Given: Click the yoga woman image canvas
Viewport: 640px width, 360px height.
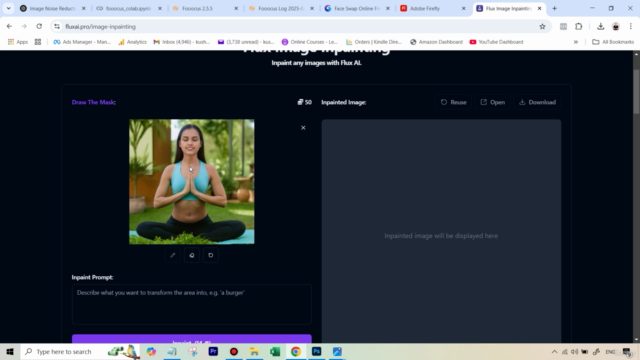Looking at the screenshot, I should coord(191,182).
